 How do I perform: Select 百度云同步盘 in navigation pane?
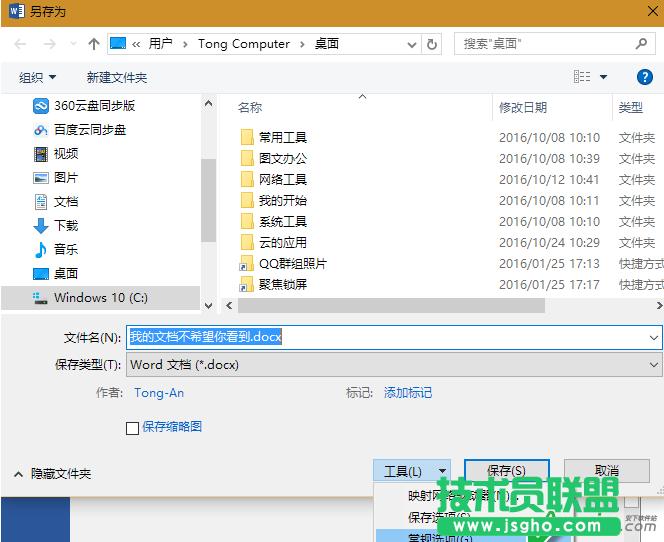click(90, 129)
